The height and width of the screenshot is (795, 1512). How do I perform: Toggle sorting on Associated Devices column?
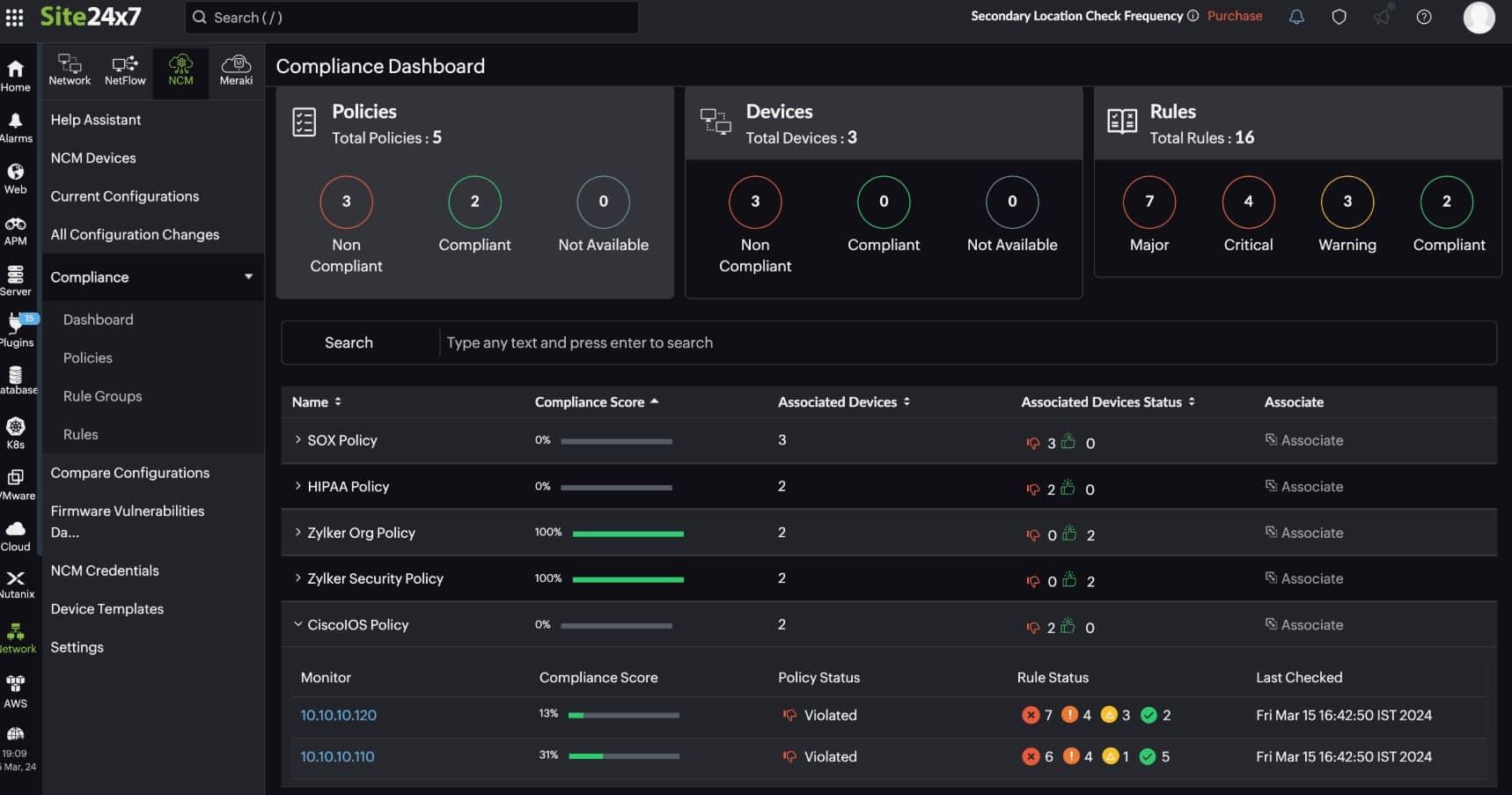[x=908, y=401]
